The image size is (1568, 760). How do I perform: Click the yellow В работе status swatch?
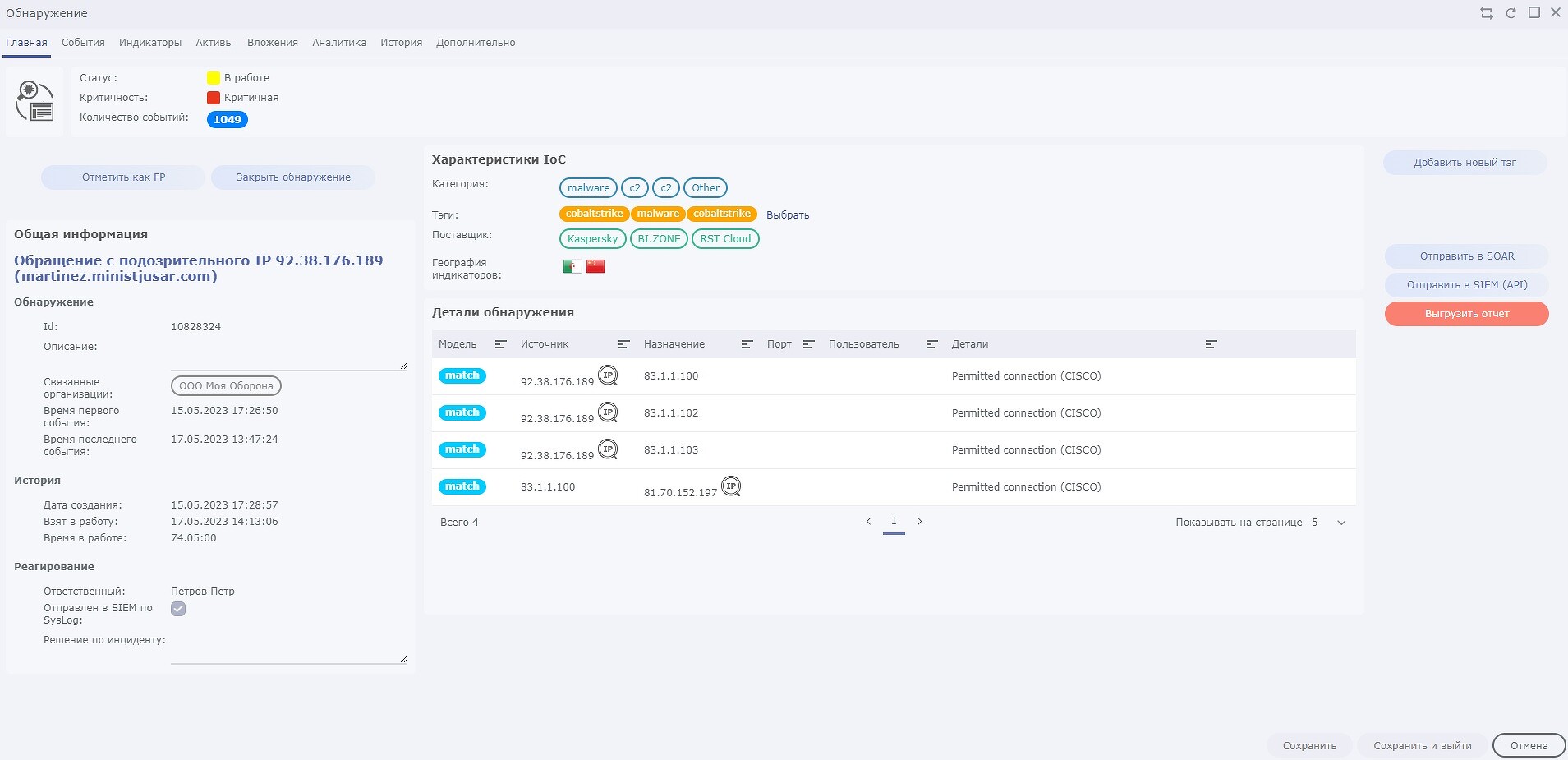214,78
